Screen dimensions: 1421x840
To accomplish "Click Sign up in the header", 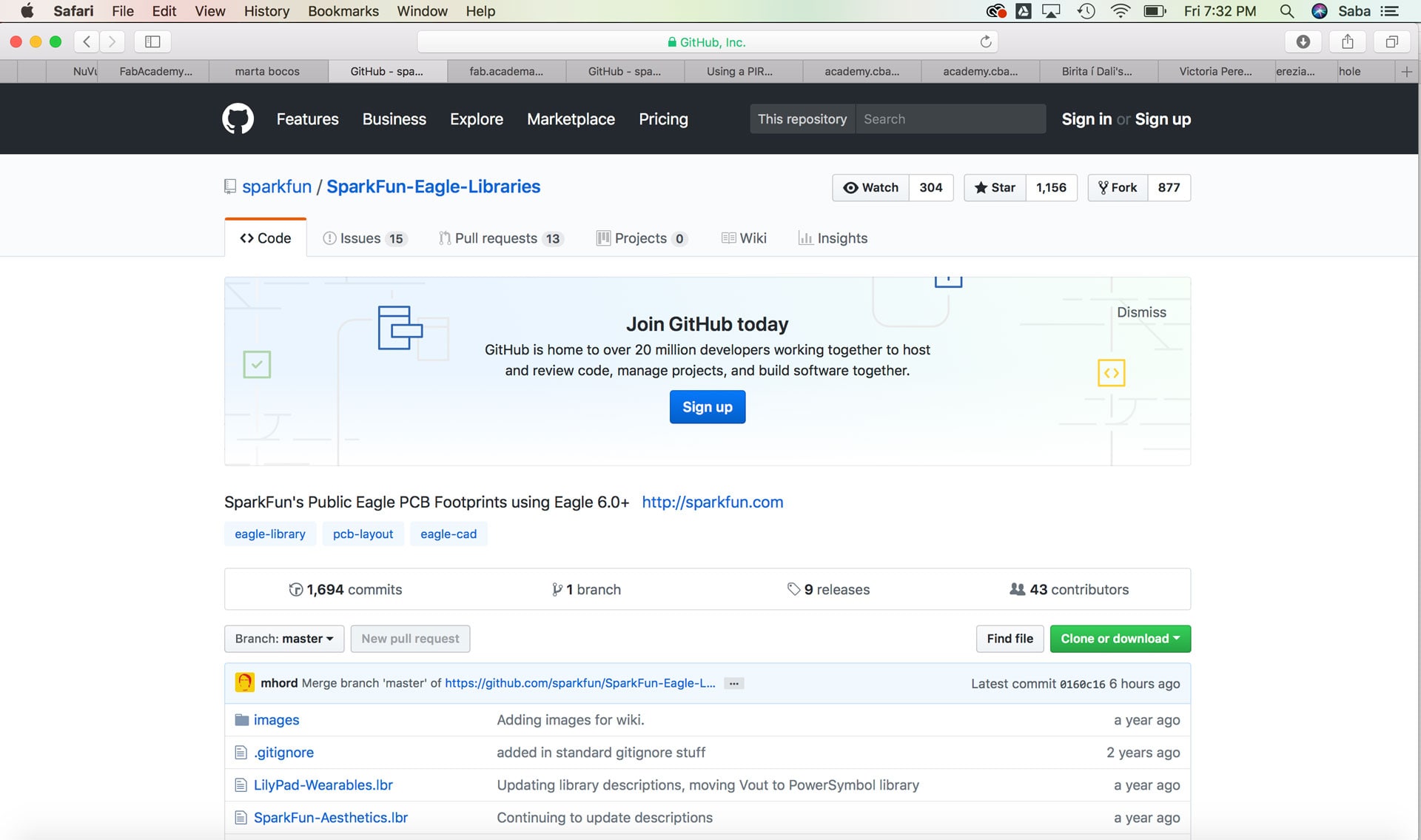I will click(x=1163, y=118).
